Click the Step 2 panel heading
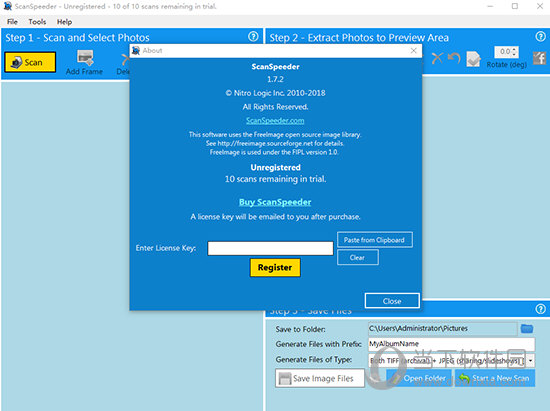Viewport: 550px width, 411px height. pyautogui.click(x=359, y=38)
